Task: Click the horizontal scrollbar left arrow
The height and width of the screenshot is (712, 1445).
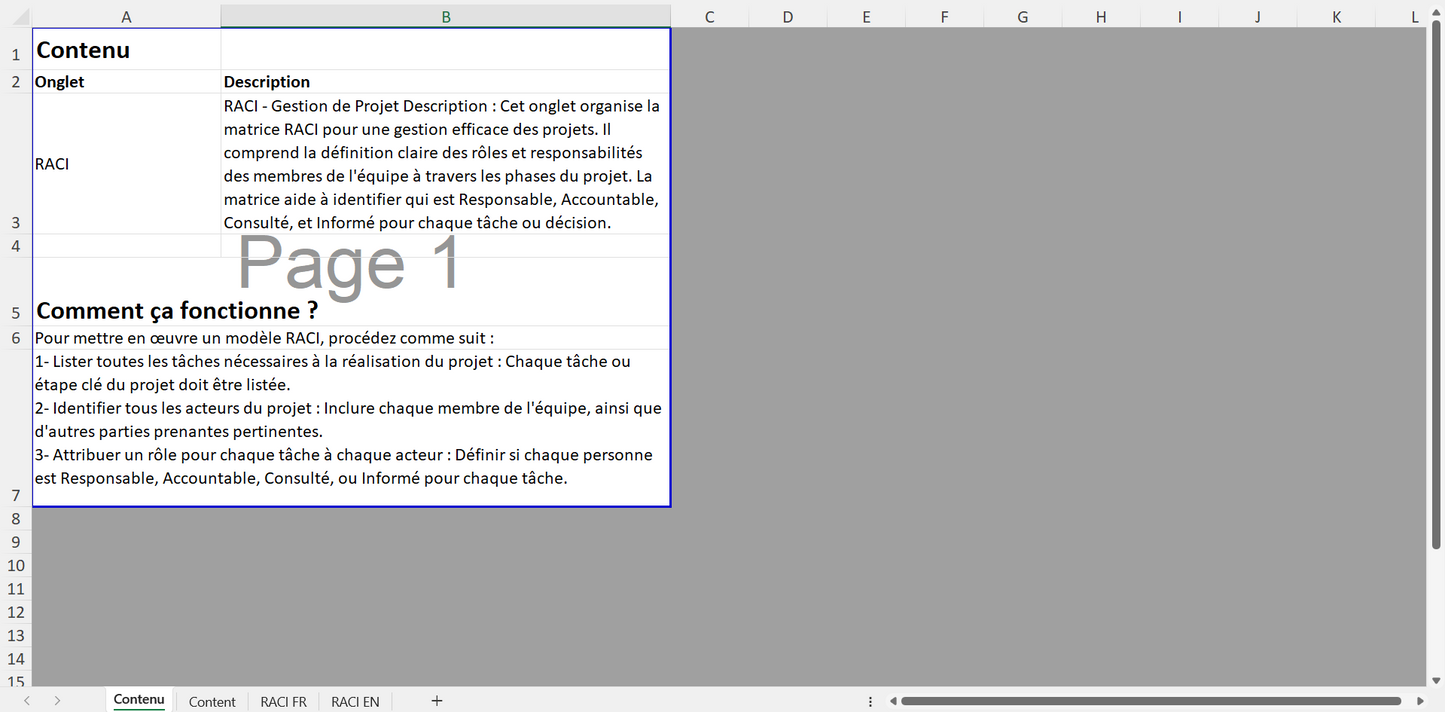Action: 893,701
